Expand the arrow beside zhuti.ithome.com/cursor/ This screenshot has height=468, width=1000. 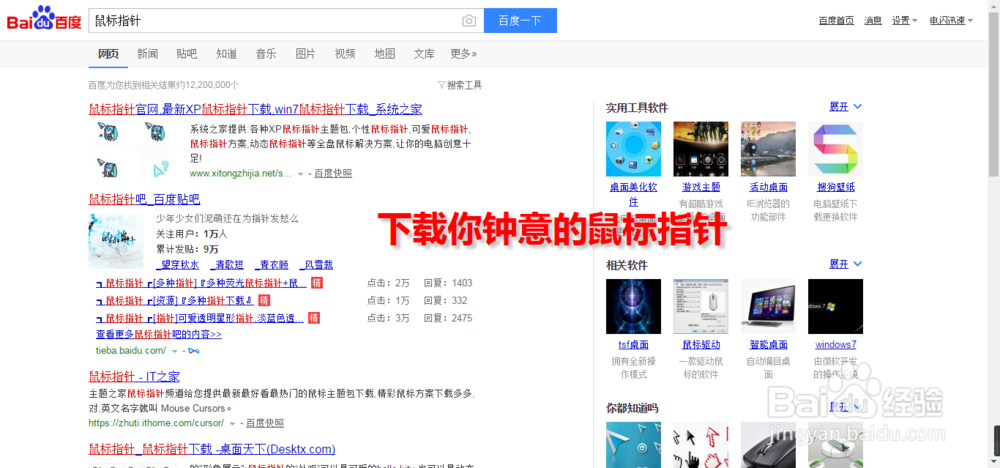tap(232, 423)
